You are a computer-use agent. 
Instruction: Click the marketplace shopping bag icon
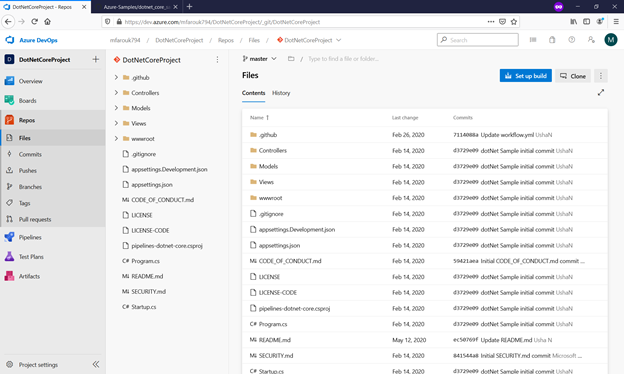click(552, 40)
